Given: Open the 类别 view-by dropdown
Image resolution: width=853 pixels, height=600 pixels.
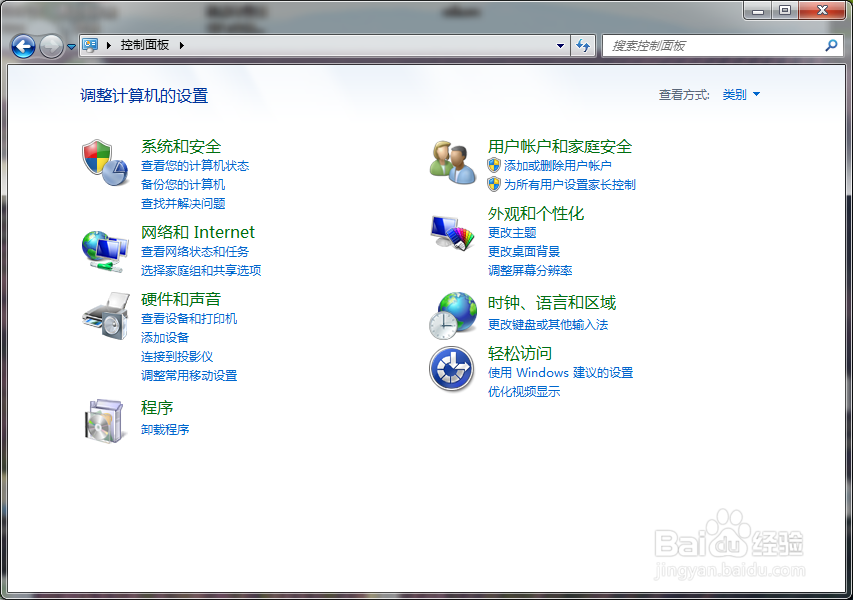Looking at the screenshot, I should (x=740, y=94).
